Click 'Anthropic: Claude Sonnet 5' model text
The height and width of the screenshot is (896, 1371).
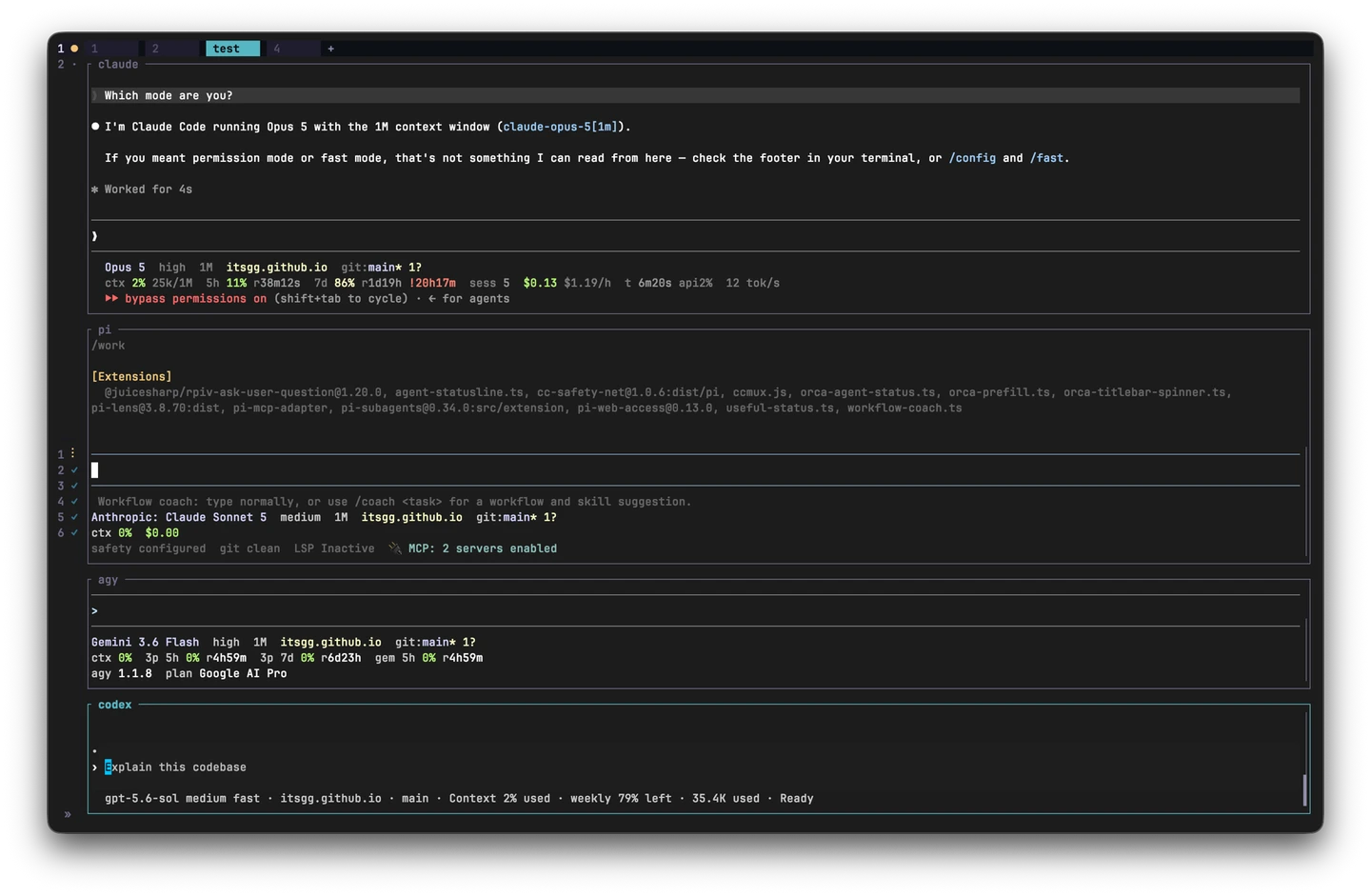pos(179,518)
